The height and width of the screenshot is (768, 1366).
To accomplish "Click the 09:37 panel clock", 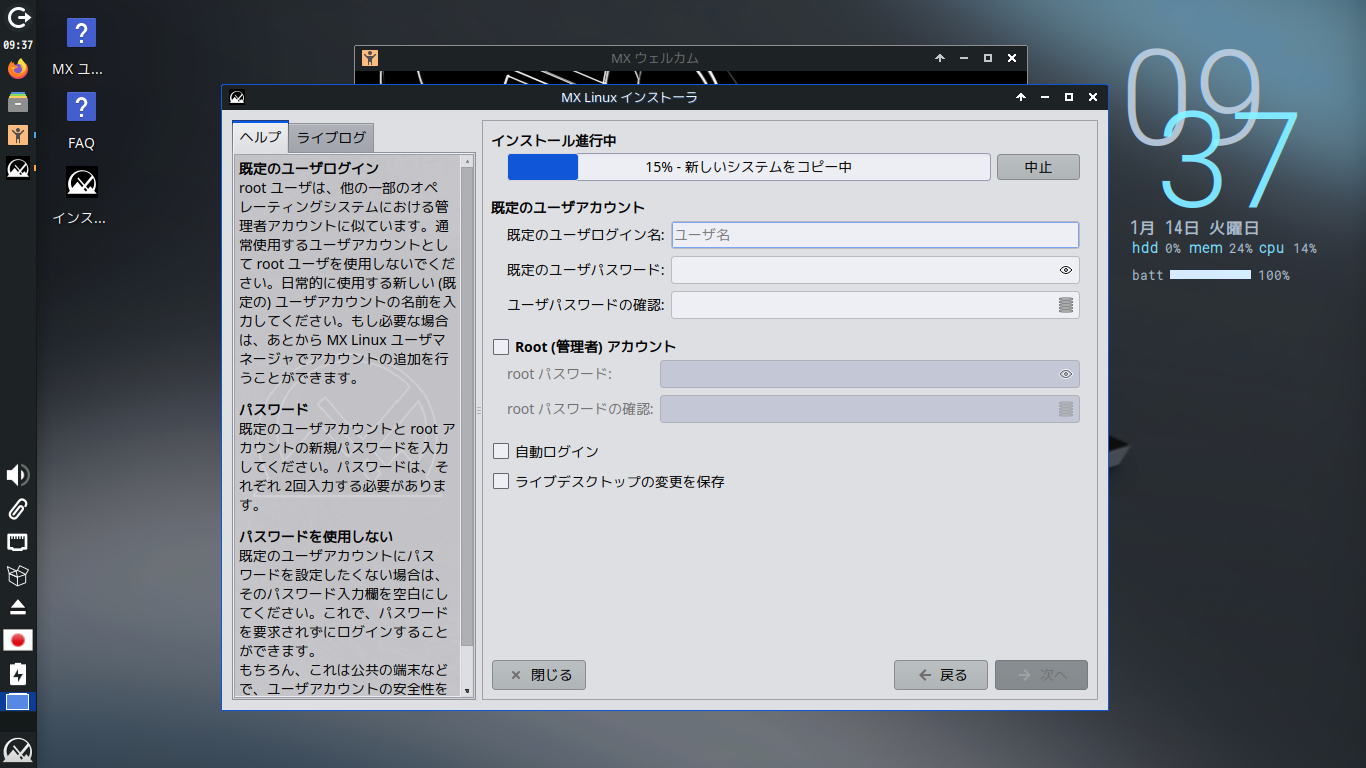I will tap(18, 44).
